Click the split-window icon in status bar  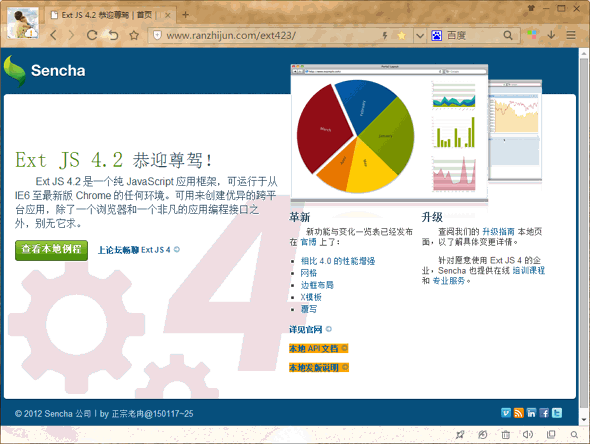[551, 435]
